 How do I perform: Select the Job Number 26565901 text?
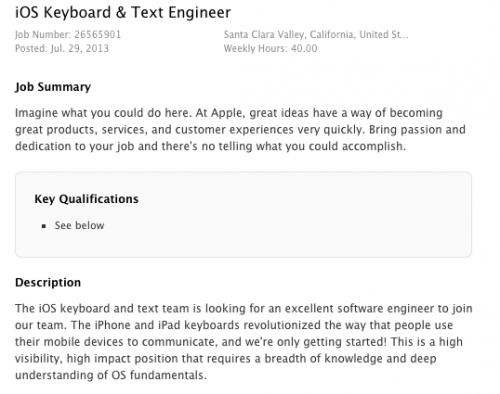coord(68,35)
